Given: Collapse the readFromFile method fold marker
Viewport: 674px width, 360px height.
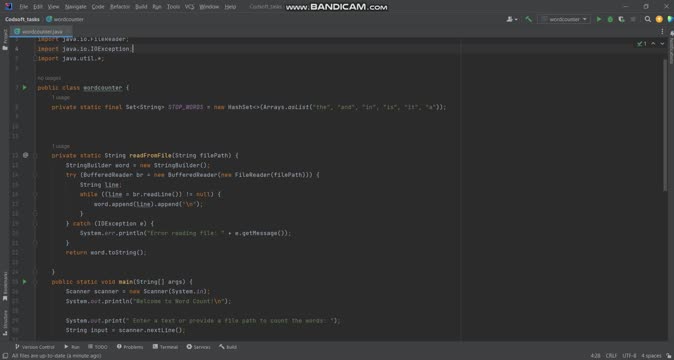Looking at the screenshot, I should (35, 156).
